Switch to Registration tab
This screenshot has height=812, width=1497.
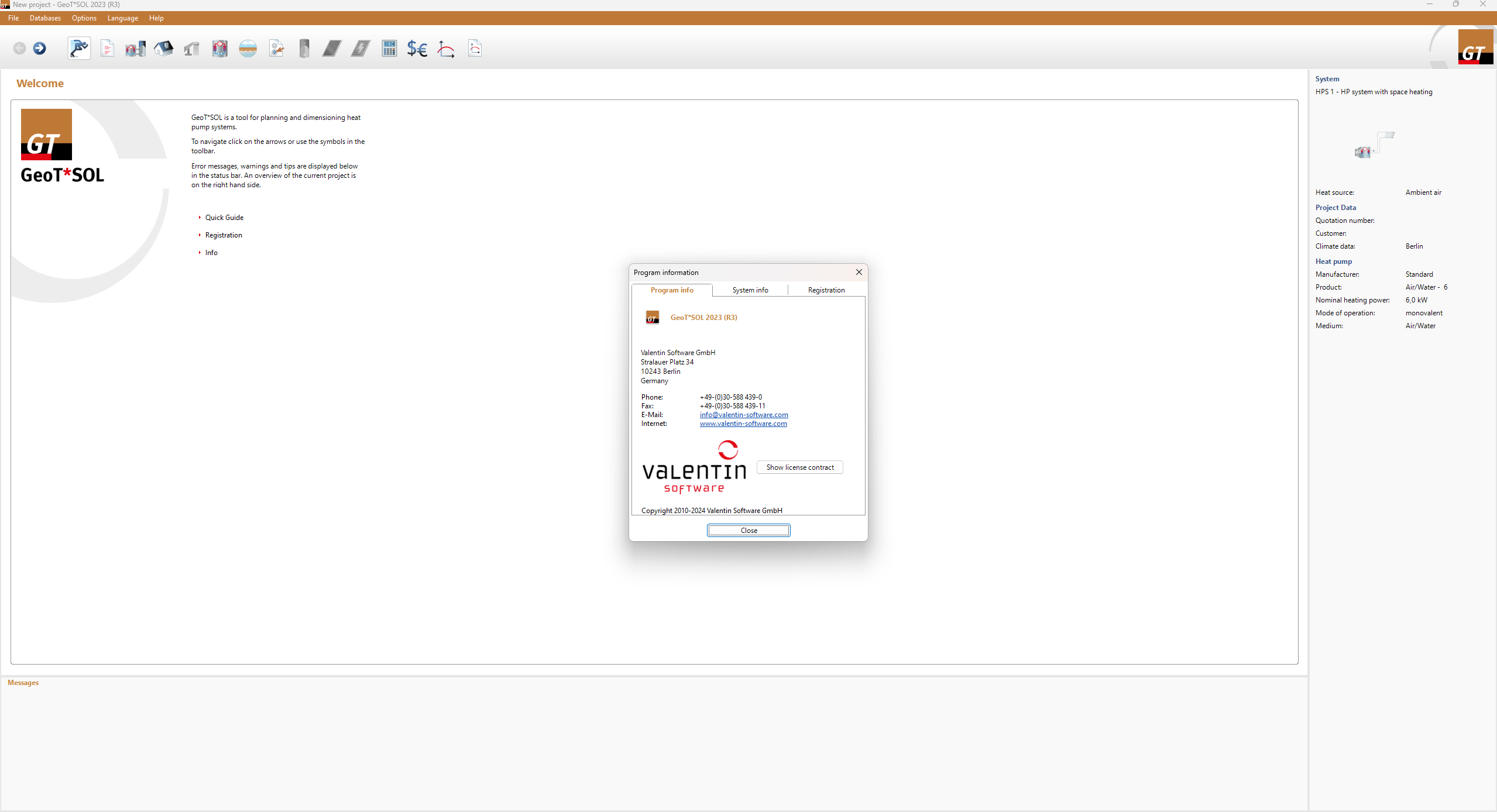point(825,290)
